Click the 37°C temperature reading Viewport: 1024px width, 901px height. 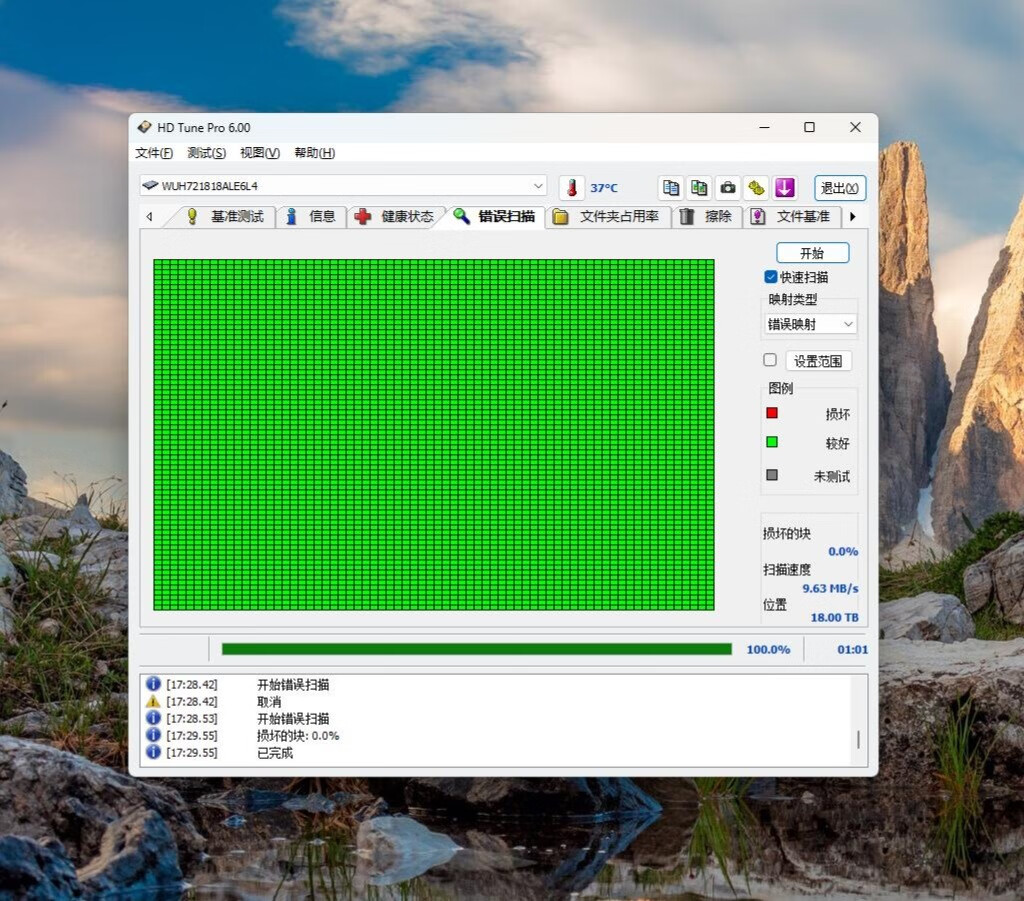604,188
